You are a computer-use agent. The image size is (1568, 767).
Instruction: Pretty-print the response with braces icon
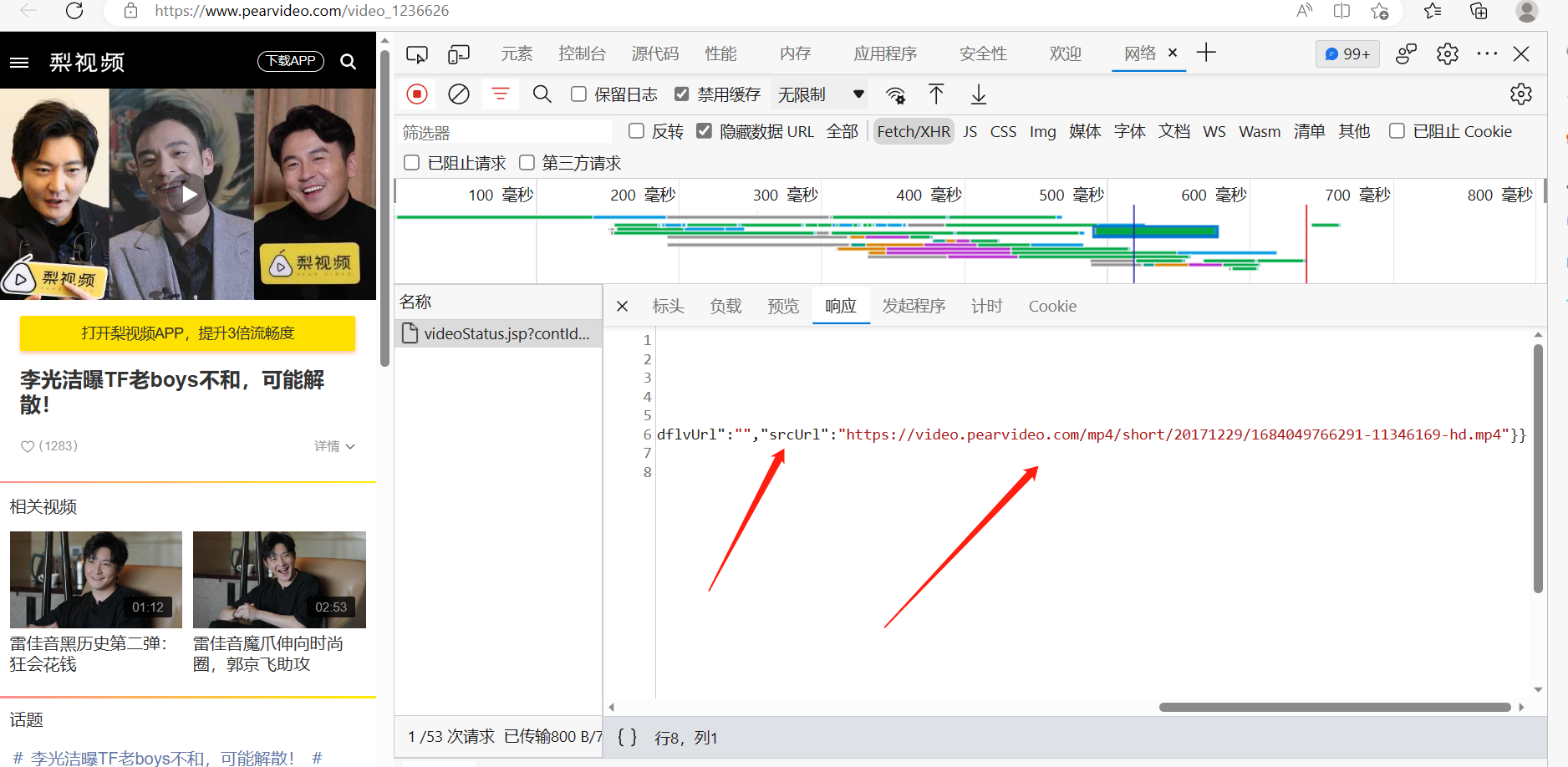[x=627, y=737]
